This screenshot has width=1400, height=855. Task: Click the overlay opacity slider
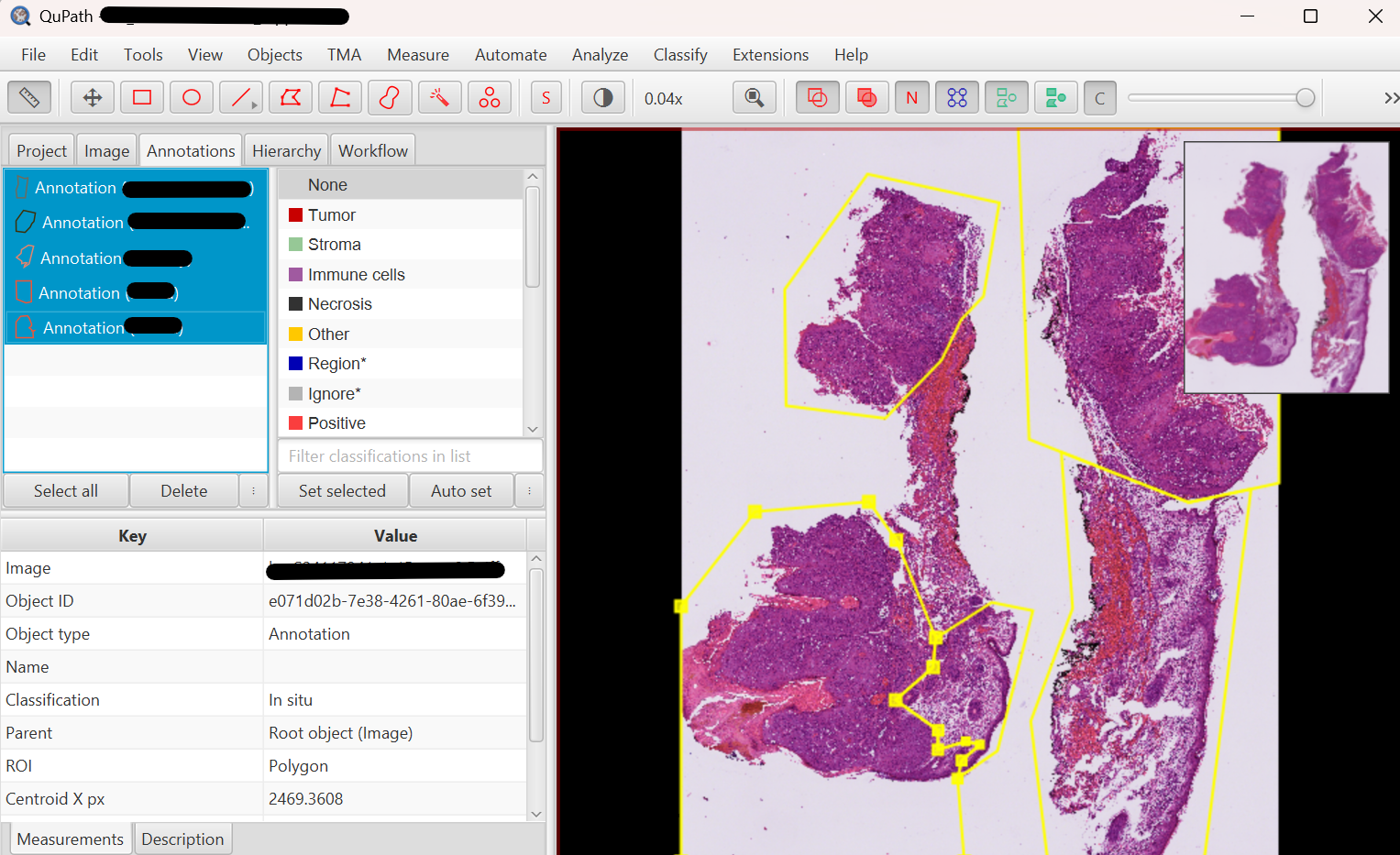pyautogui.click(x=1221, y=98)
